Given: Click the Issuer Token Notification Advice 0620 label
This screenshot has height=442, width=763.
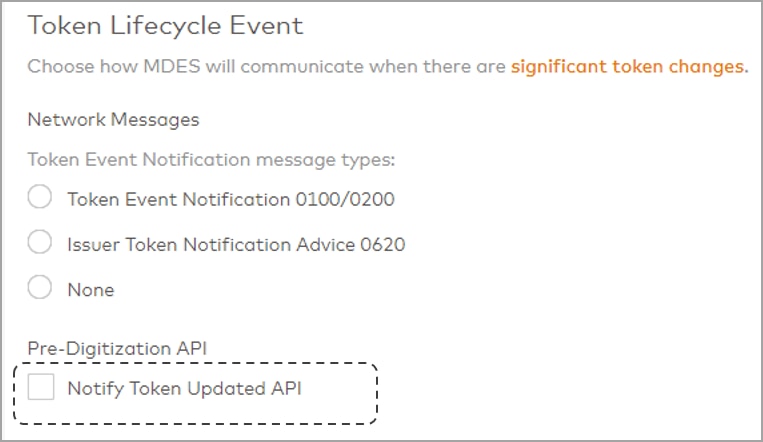Looking at the screenshot, I should coord(235,244).
